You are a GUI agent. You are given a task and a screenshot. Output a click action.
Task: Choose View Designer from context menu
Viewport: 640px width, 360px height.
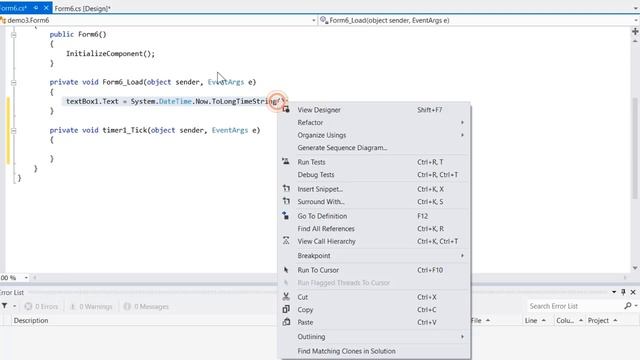point(374,110)
